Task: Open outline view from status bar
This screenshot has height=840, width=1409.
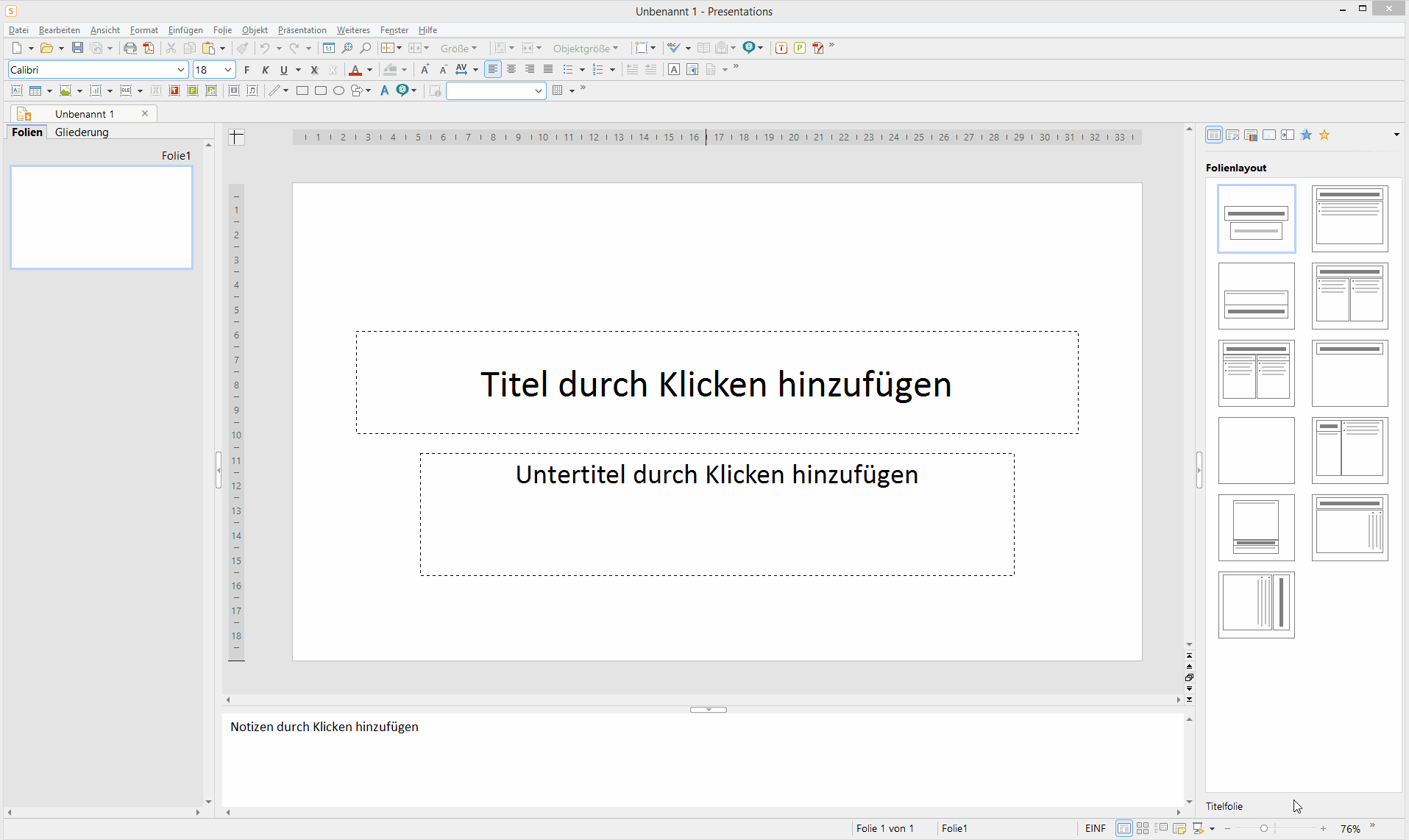Action: pyautogui.click(x=1161, y=828)
